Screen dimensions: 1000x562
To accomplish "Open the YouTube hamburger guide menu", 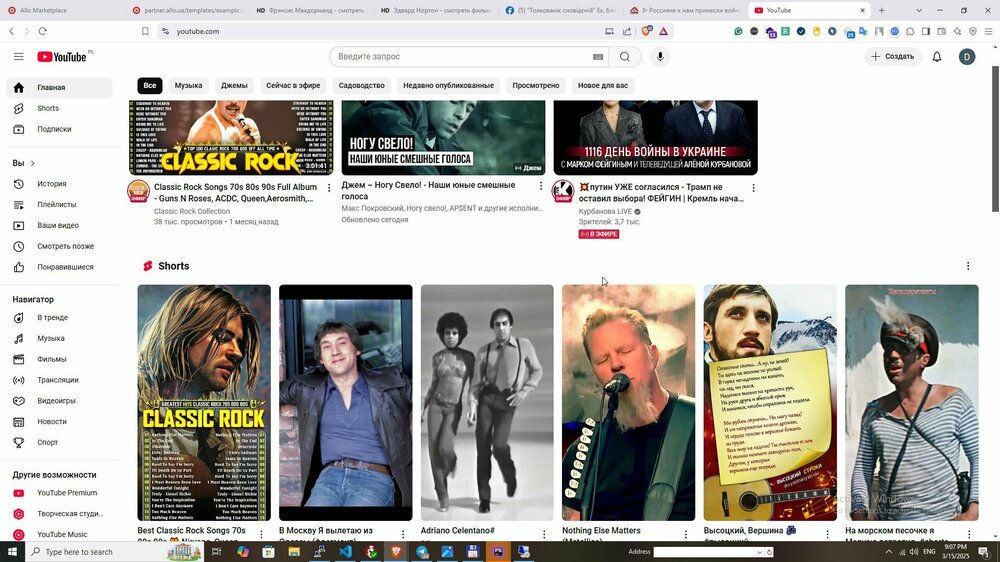I will [18, 57].
